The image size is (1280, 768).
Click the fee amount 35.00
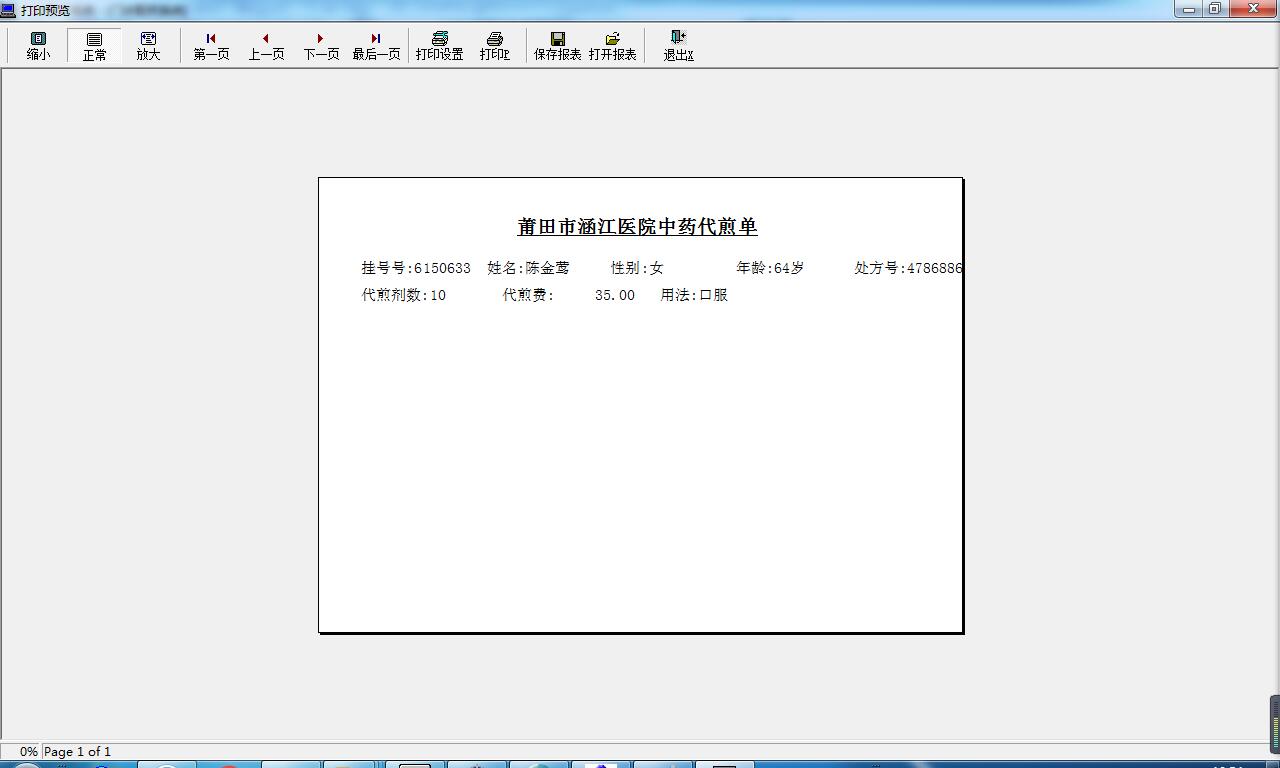coord(615,295)
